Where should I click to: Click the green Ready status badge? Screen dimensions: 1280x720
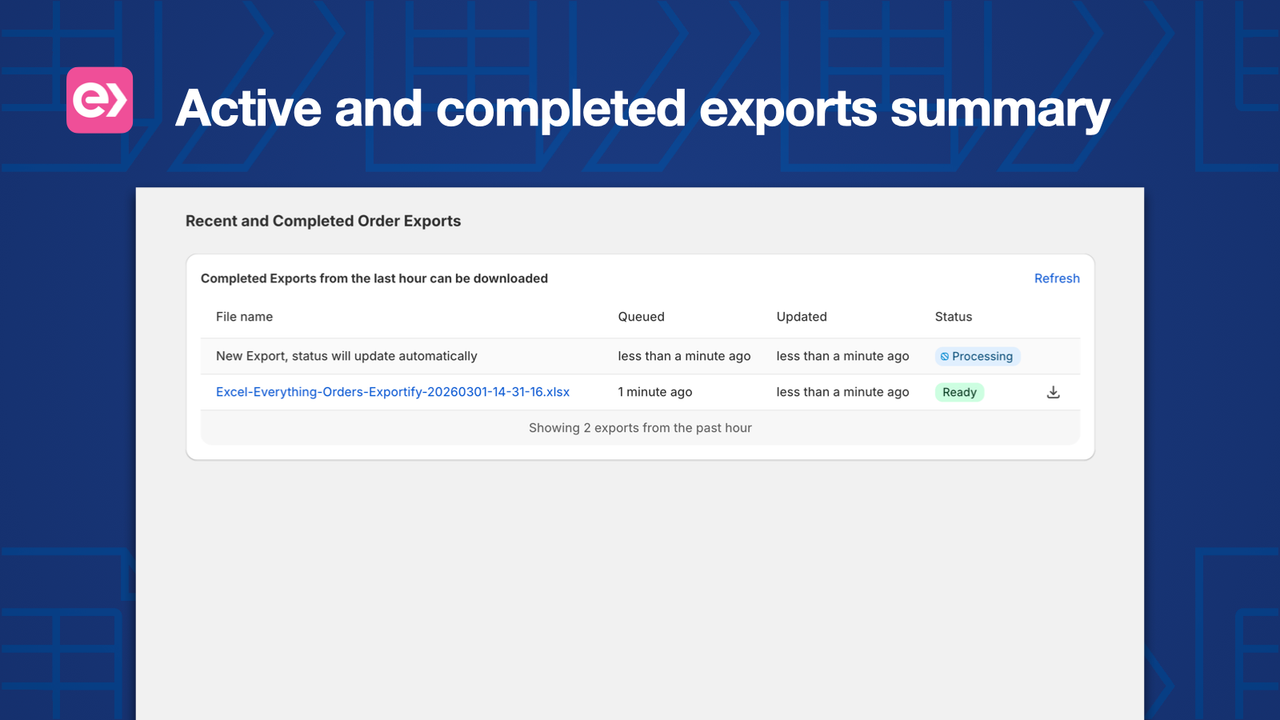point(959,392)
